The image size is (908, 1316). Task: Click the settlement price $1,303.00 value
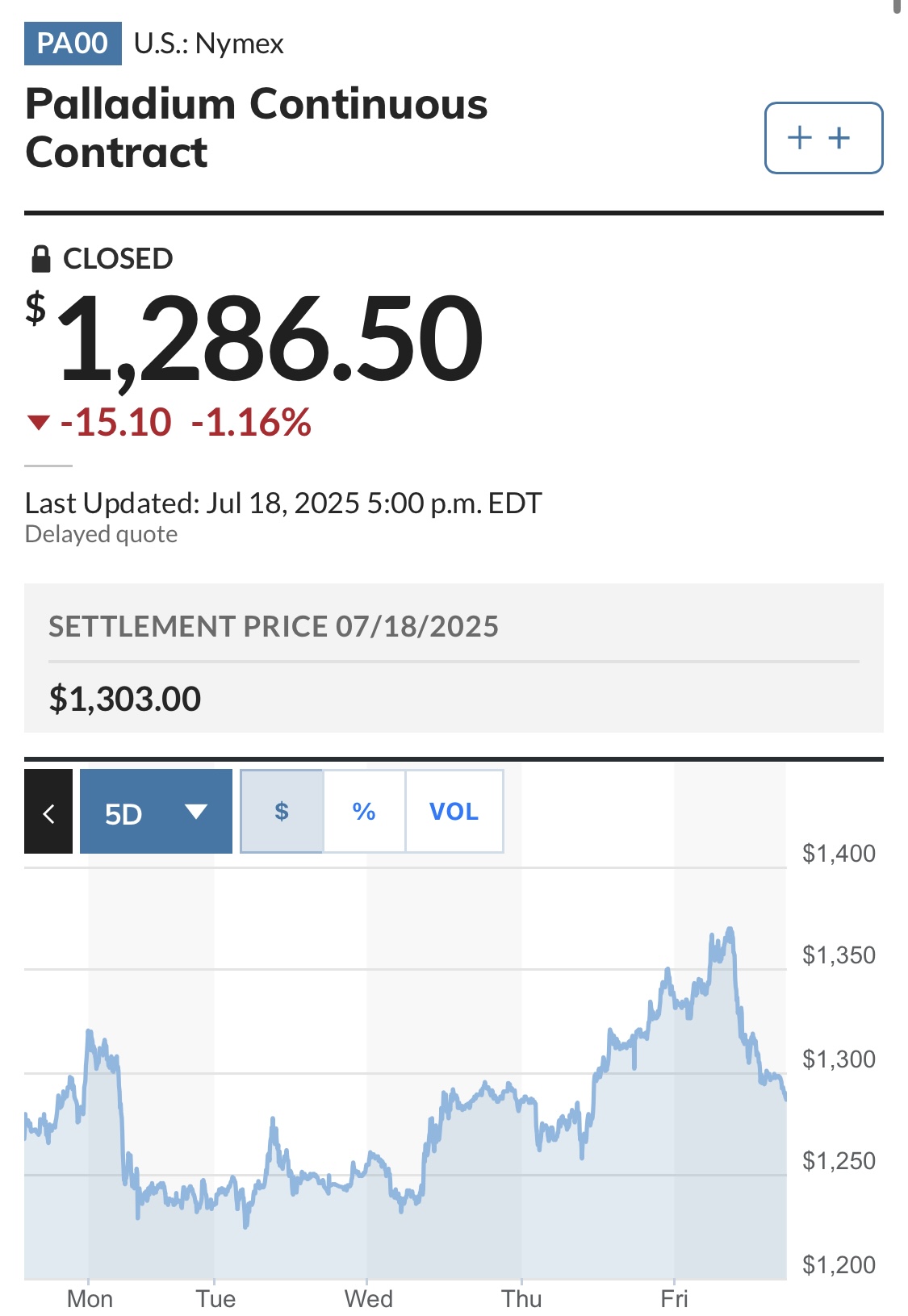click(125, 699)
